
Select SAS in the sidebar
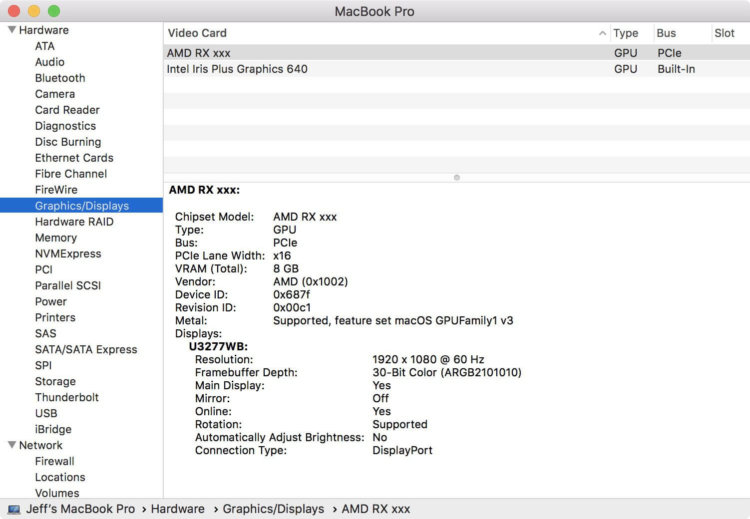click(45, 333)
